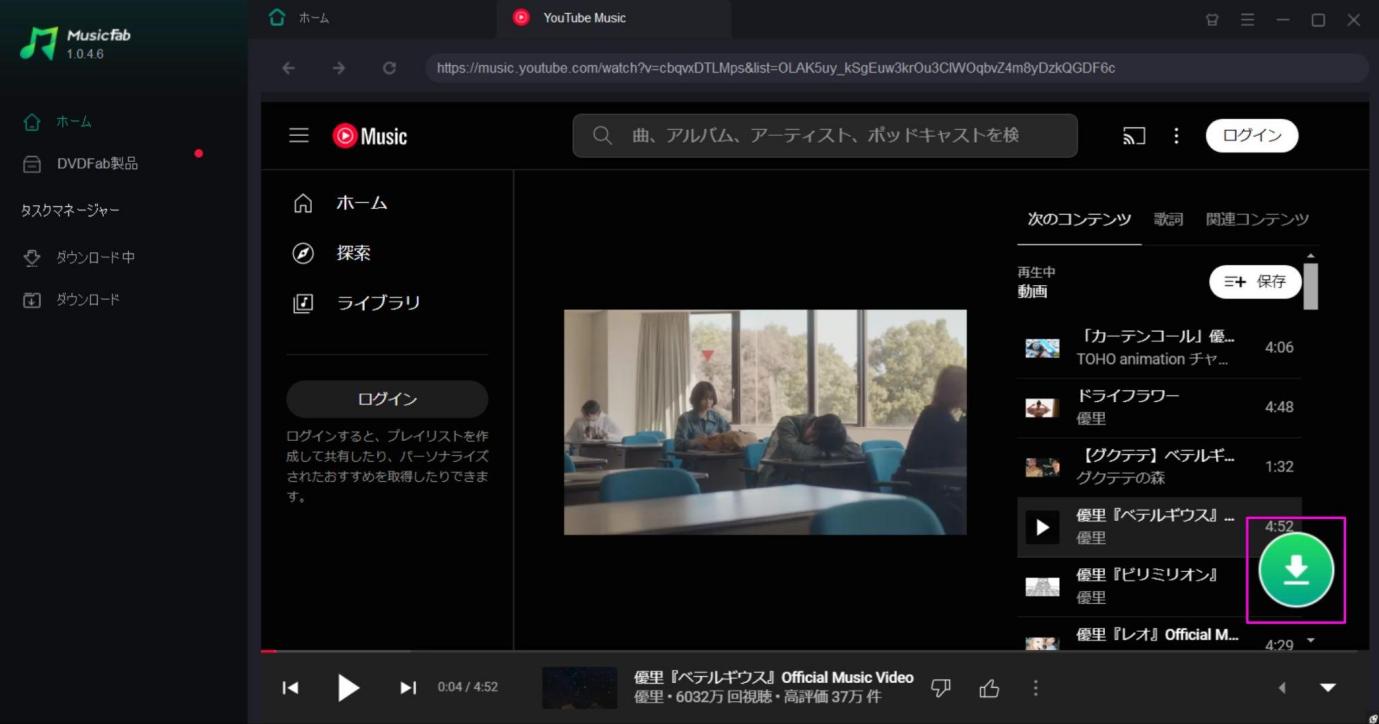Play 【グクテテ】ベテルギウス in queue

point(1159,467)
